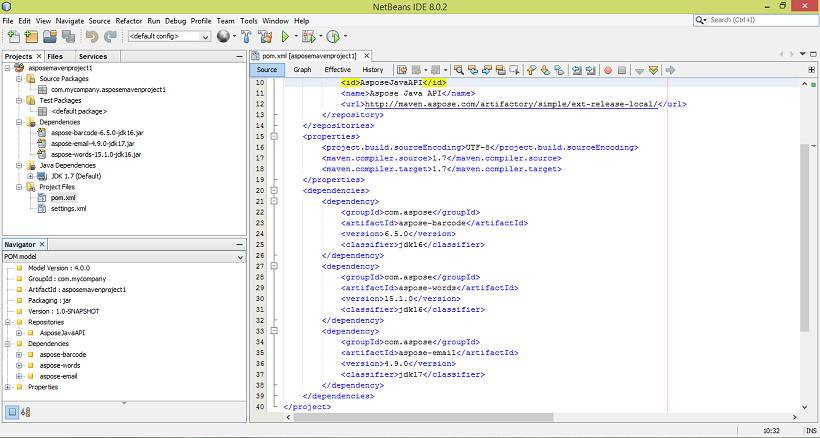Click the Stop Macro Recording icon
This screenshot has height=438, width=820.
[x=622, y=70]
